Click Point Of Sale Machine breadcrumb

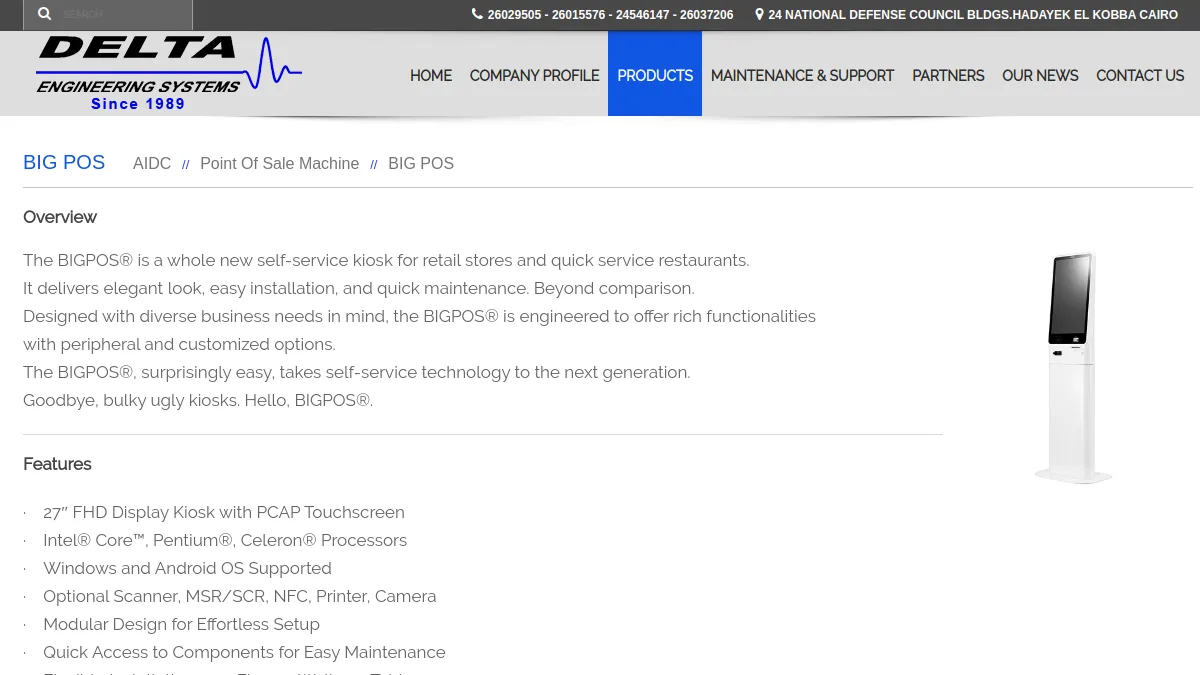[279, 163]
